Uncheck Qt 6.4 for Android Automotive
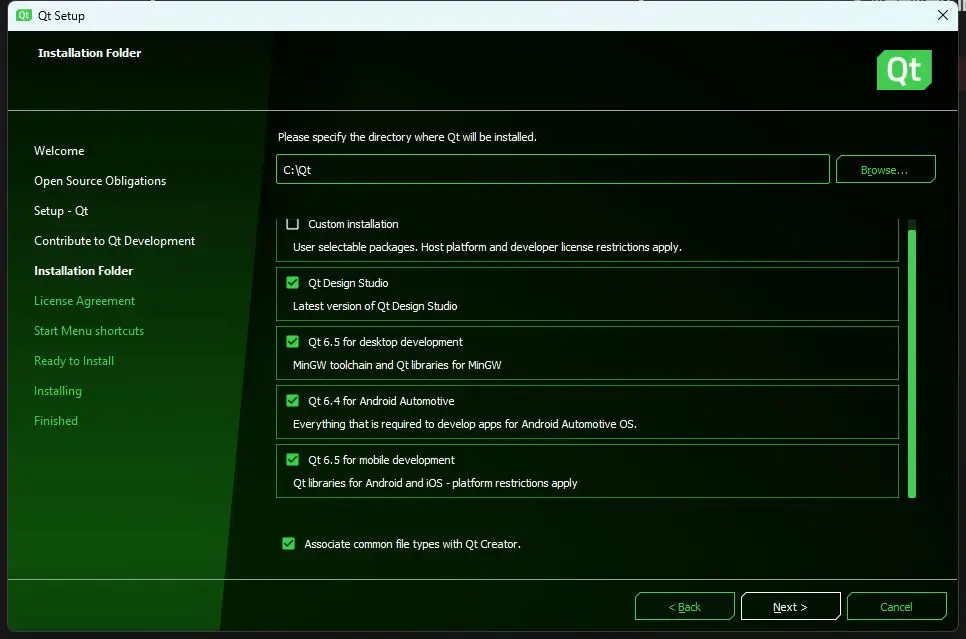 tap(293, 401)
